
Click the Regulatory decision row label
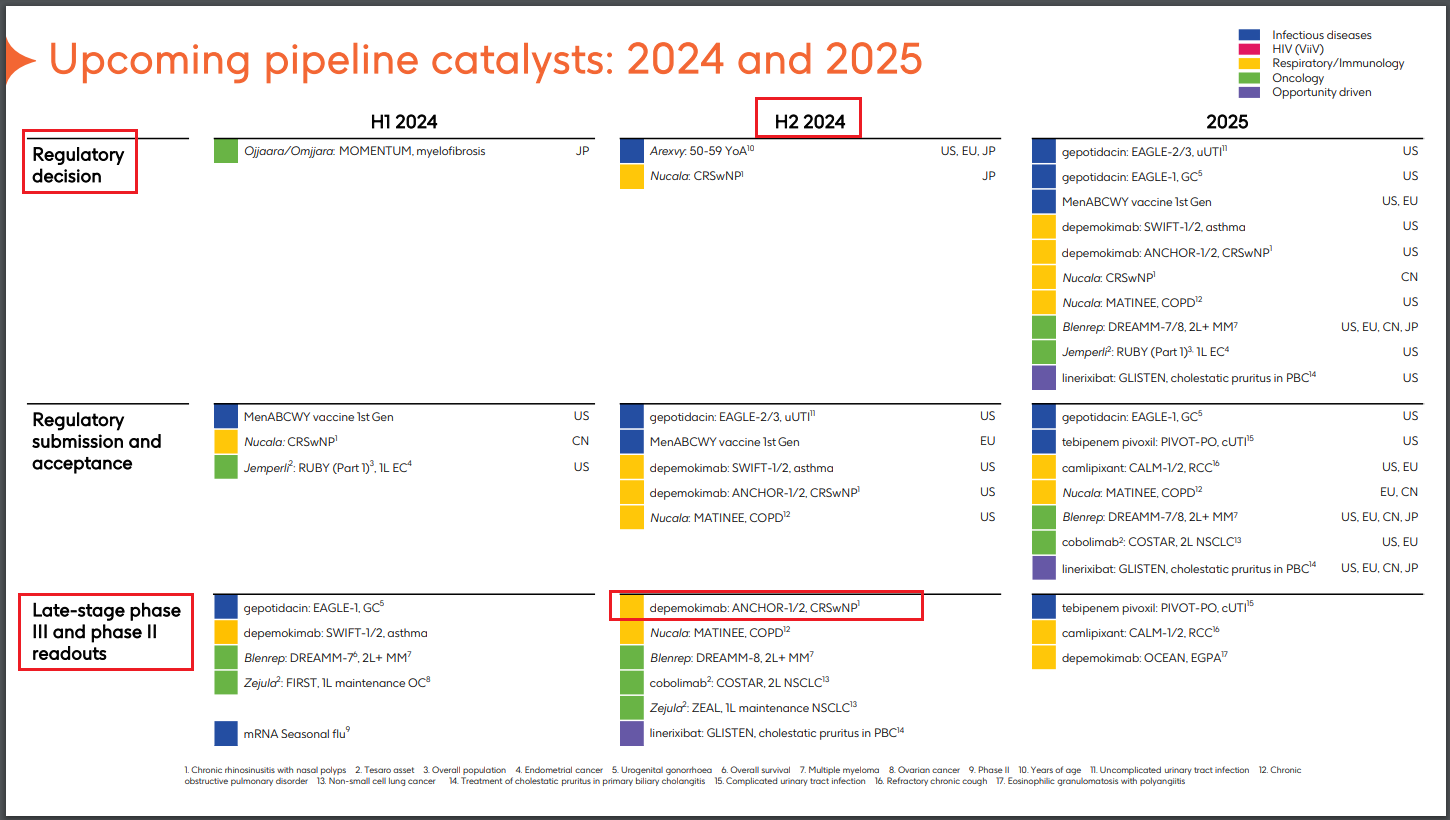pos(79,165)
